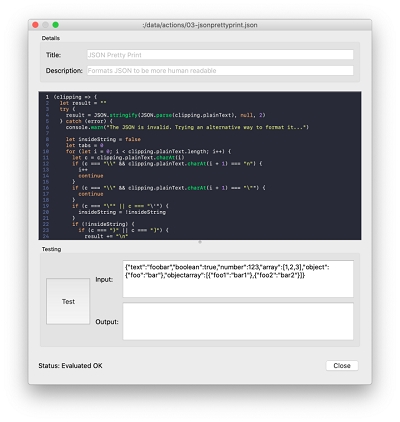Click the green zoom window button
This screenshot has width=400, height=422.
(56, 25)
